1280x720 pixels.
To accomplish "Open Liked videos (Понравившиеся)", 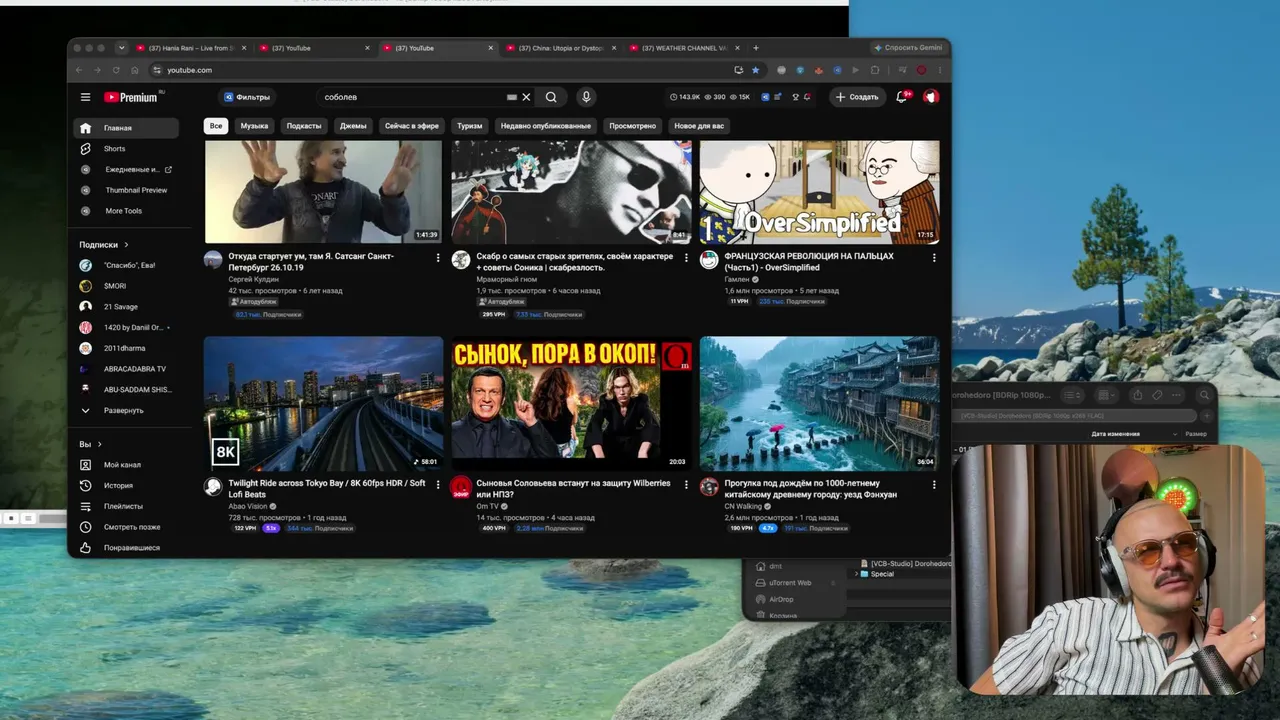I will pos(126,548).
